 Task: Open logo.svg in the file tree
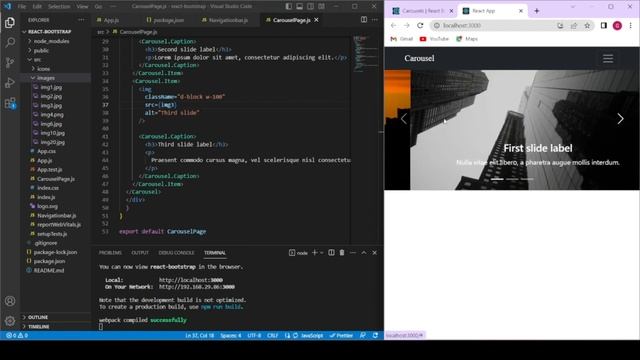click(x=47, y=206)
